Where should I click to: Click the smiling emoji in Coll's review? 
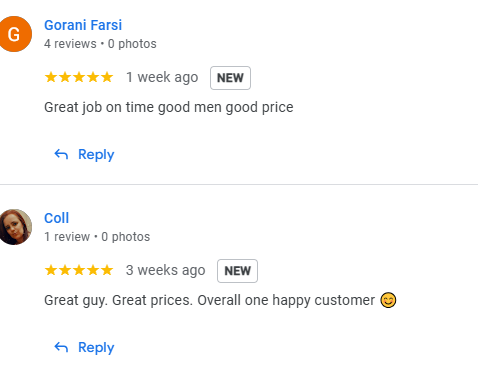click(388, 300)
